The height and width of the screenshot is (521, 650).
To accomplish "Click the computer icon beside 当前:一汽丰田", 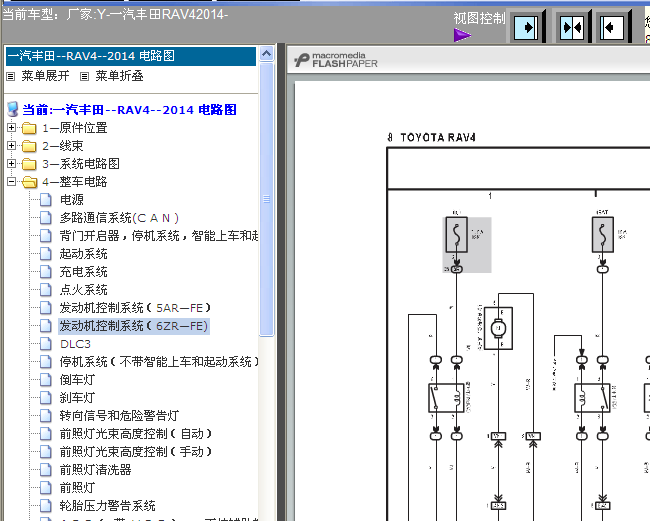I will 13,109.
